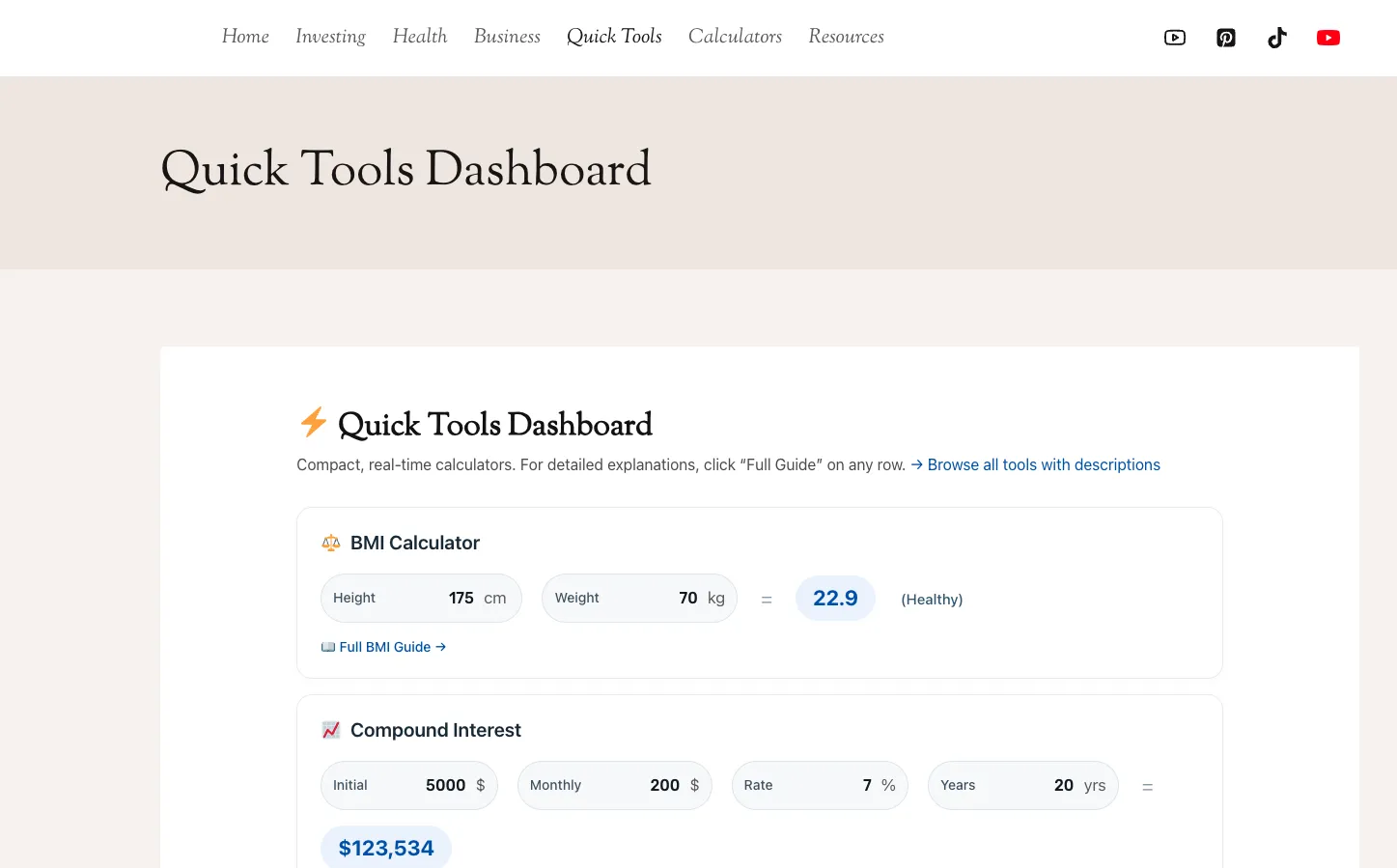This screenshot has width=1397, height=868.
Task: Open the red YouTube icon
Action: click(x=1328, y=38)
